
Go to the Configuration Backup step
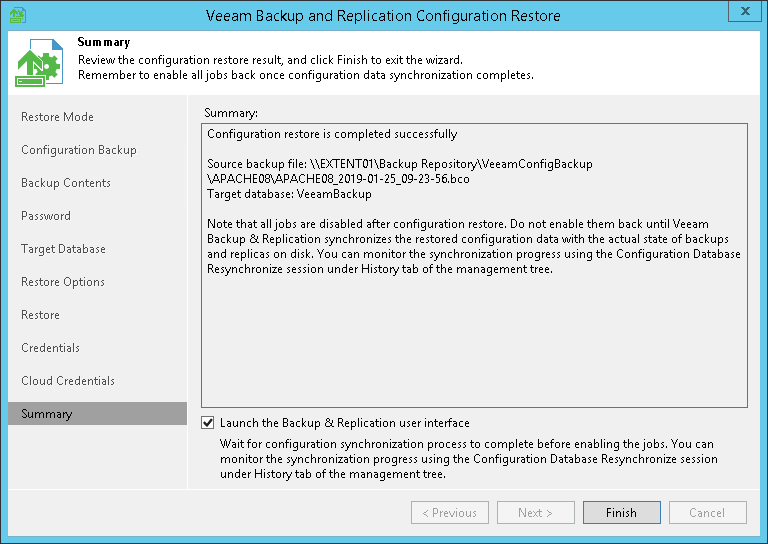point(79,150)
